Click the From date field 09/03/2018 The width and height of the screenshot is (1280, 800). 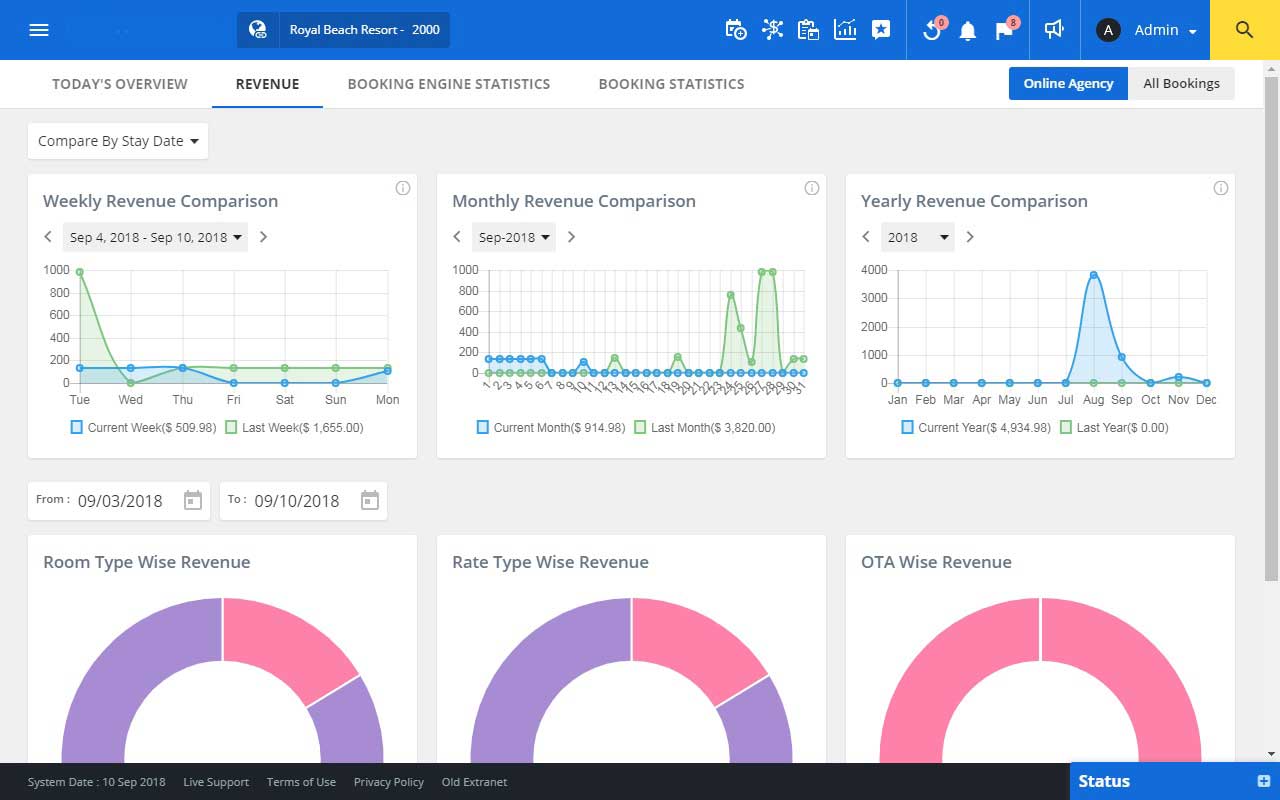click(x=119, y=501)
